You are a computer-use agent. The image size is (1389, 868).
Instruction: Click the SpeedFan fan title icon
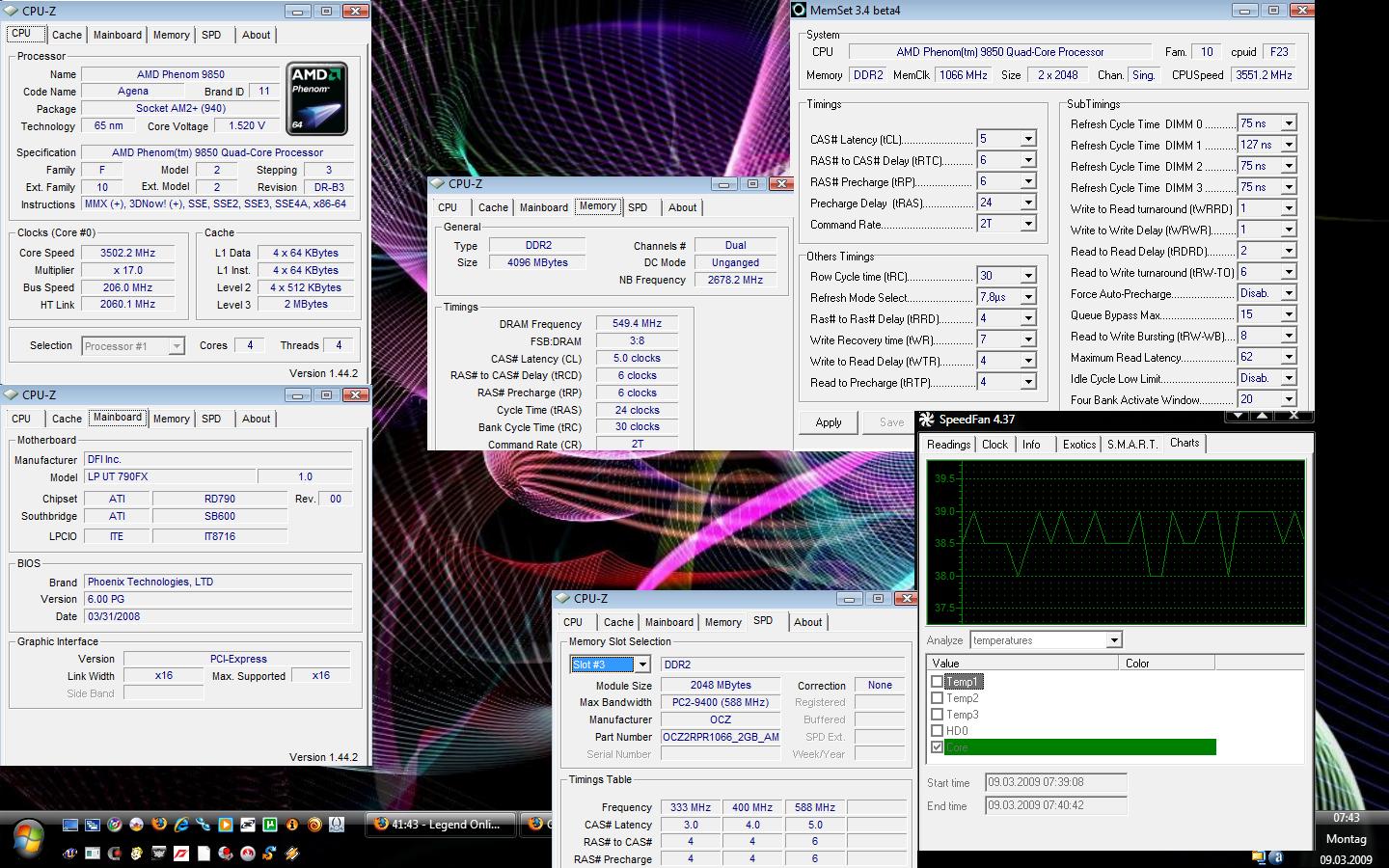(x=928, y=420)
